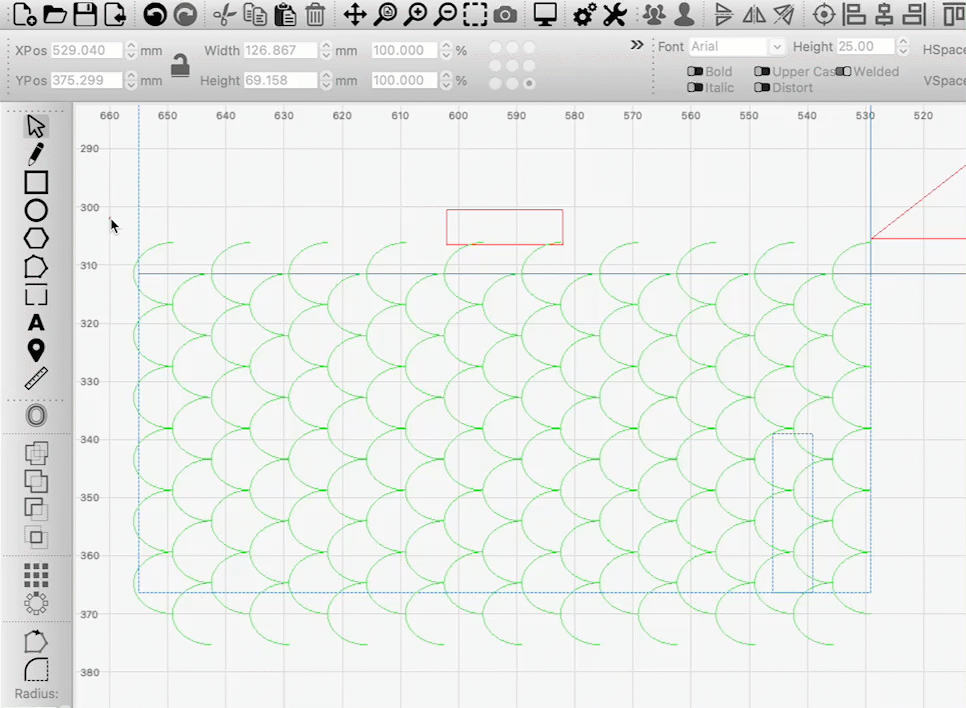Toggle the aspect ratio lock

[180, 65]
